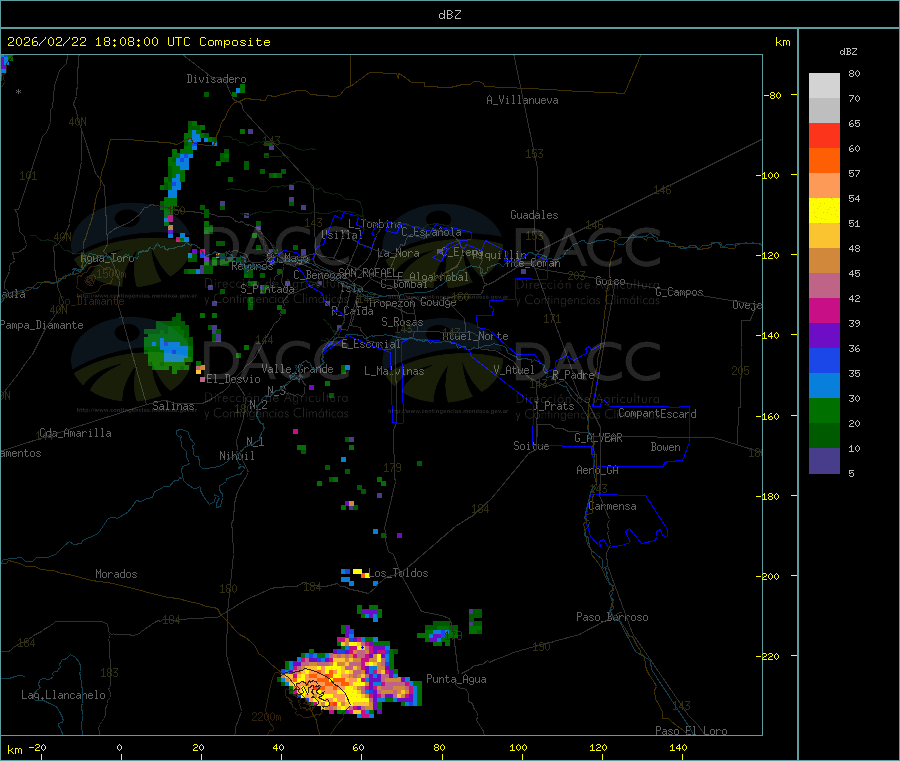Click the Cda_Amarilla location label
This screenshot has height=761, width=900.
75,433
